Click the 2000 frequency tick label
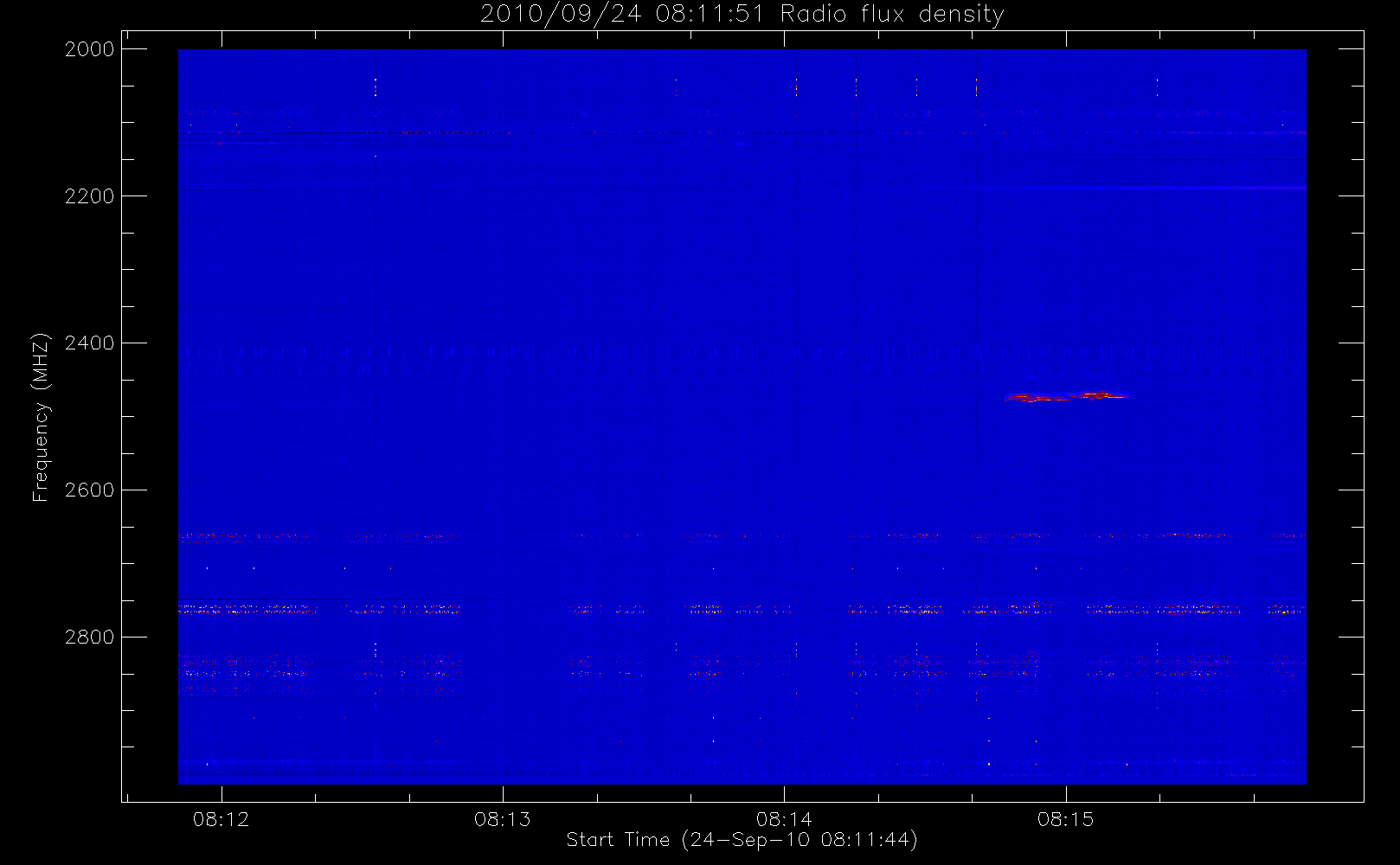 click(x=90, y=49)
